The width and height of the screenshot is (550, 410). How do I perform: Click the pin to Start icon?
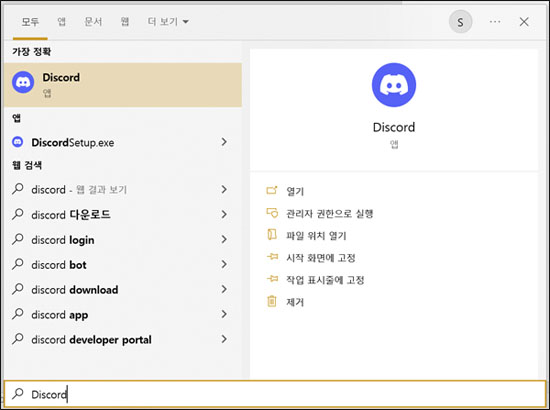(x=272, y=257)
